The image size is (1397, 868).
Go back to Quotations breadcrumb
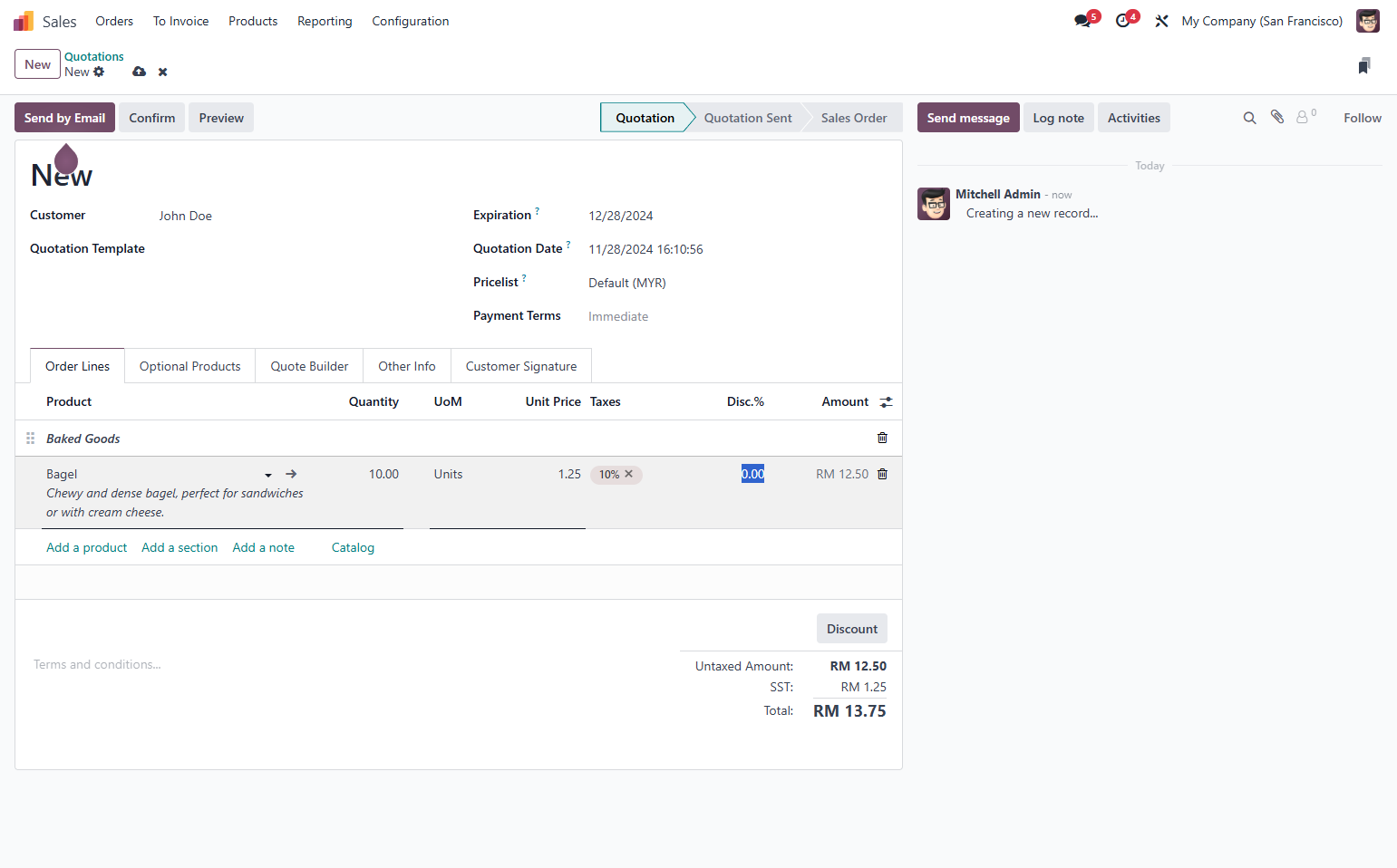94,56
